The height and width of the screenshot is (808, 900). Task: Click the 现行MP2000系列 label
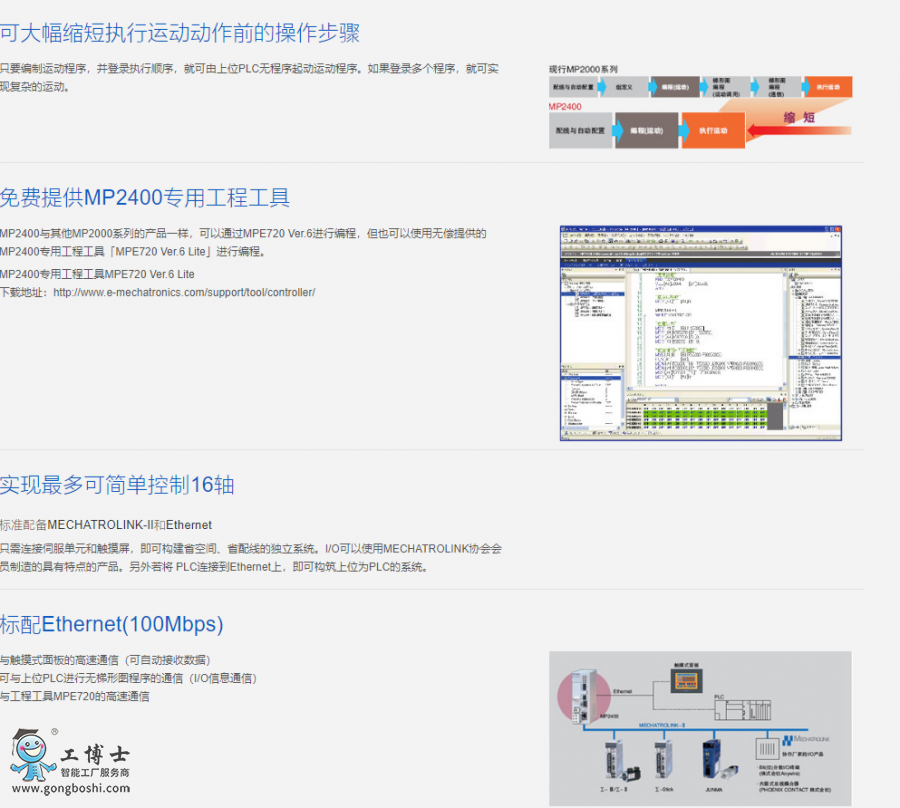coord(583,69)
